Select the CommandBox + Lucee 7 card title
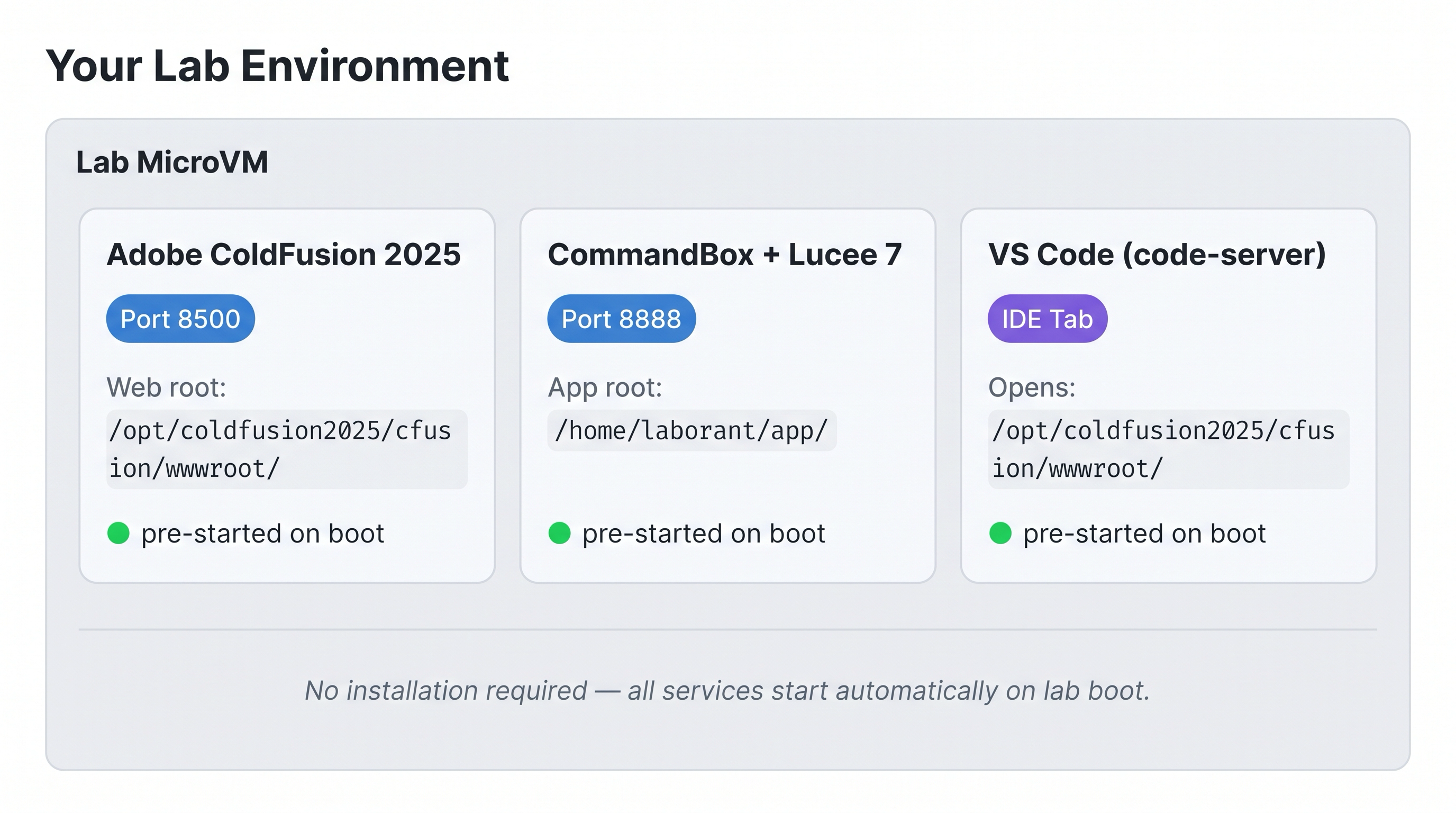 [x=725, y=255]
